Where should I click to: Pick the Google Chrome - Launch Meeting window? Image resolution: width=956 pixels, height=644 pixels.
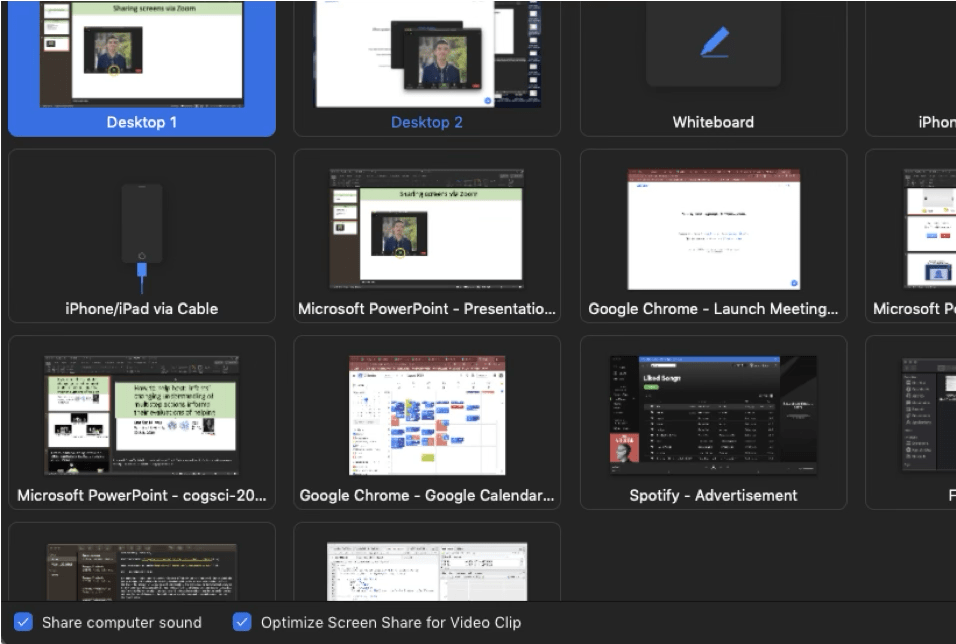pos(713,236)
